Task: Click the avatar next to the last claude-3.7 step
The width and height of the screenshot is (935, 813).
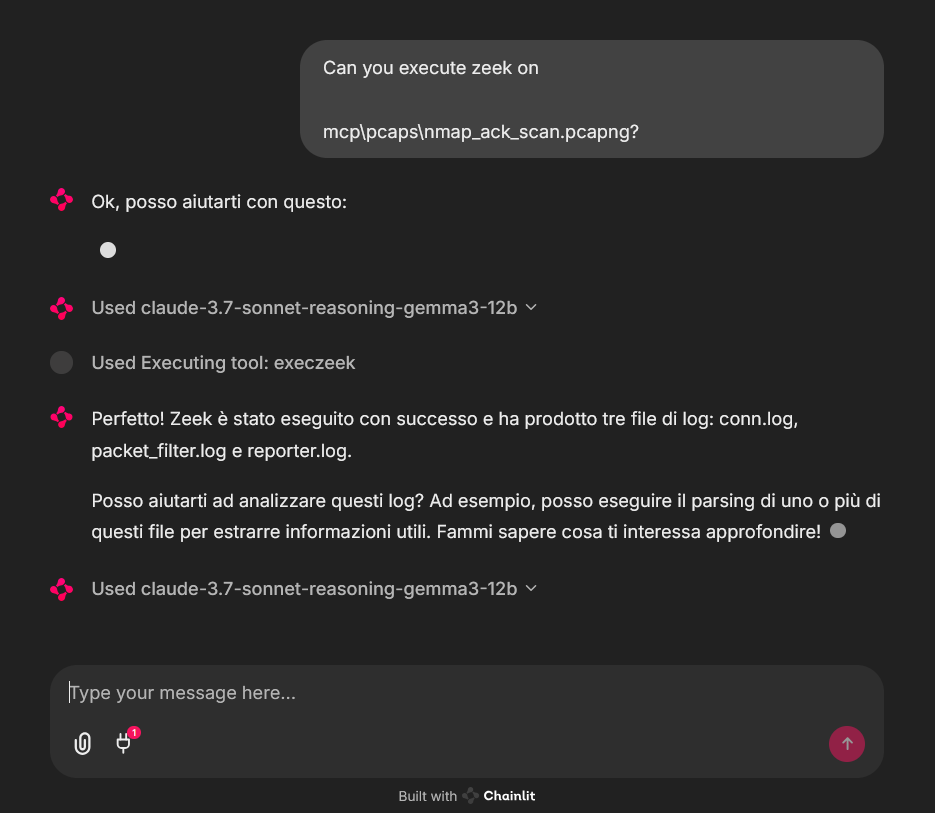Action: point(62,589)
